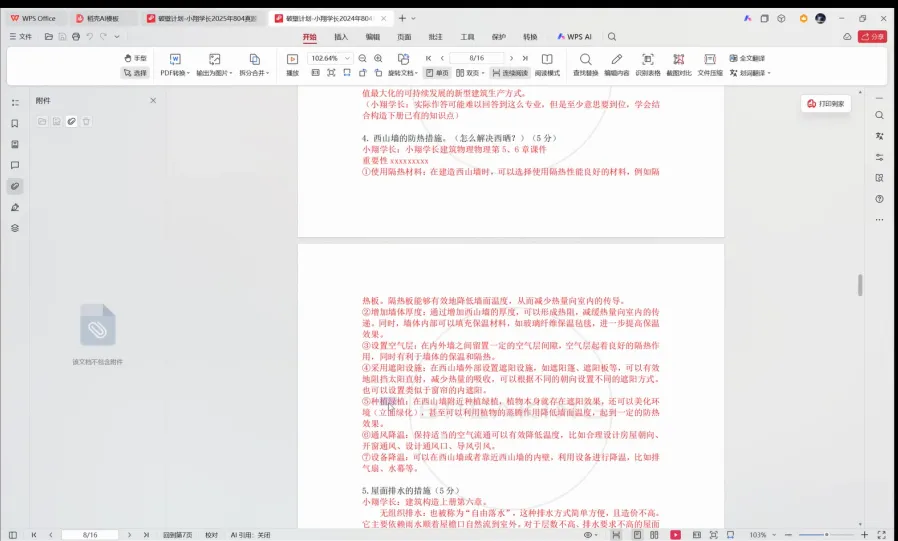Image resolution: width=898 pixels, height=541 pixels.
Task: Open bookmarks panel in left sidebar
Action: click(x=15, y=124)
